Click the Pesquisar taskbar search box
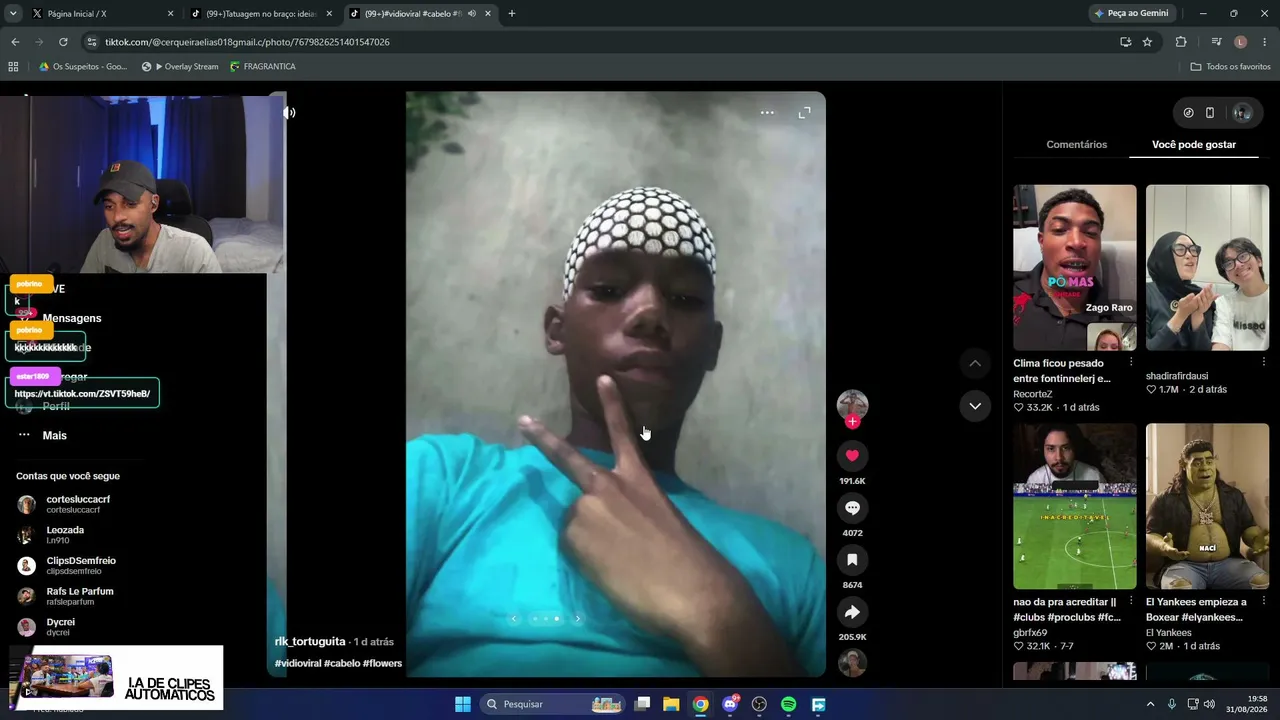 click(554, 704)
